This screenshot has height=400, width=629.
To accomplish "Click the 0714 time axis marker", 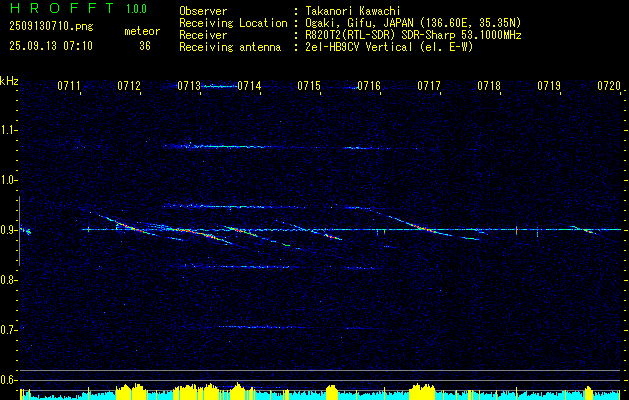I will click(x=249, y=86).
